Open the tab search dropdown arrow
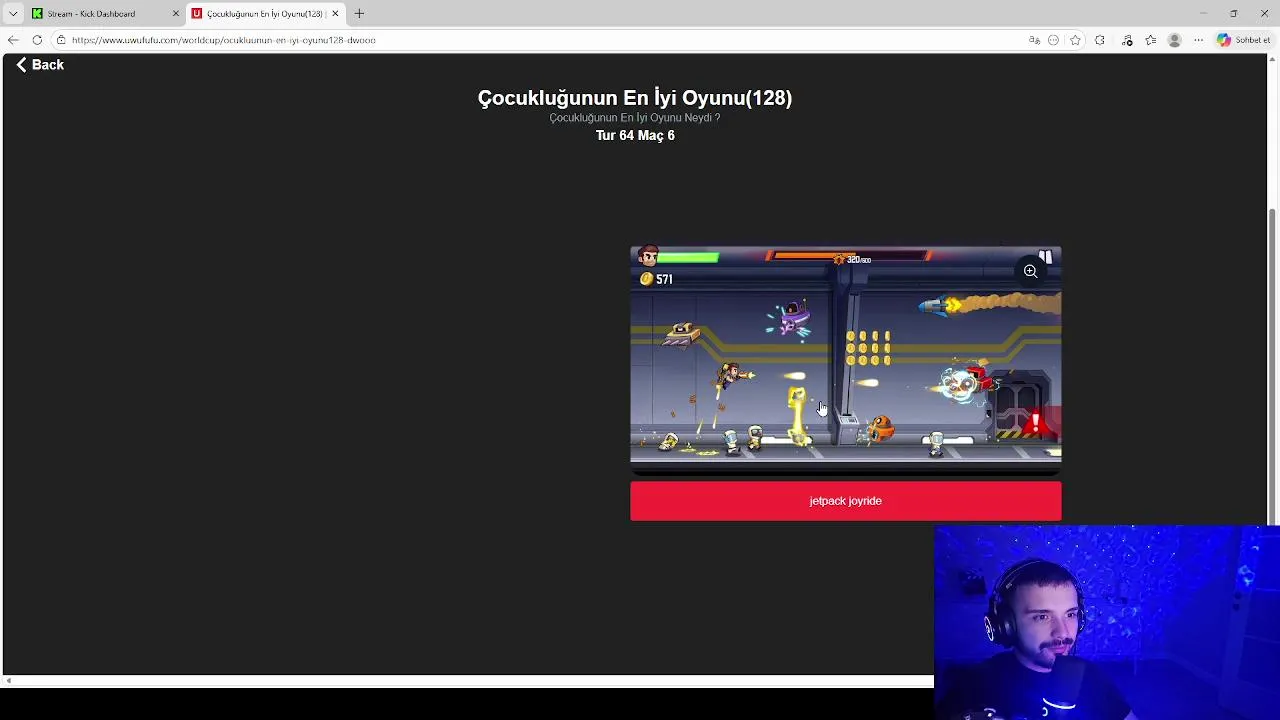 click(x=13, y=14)
